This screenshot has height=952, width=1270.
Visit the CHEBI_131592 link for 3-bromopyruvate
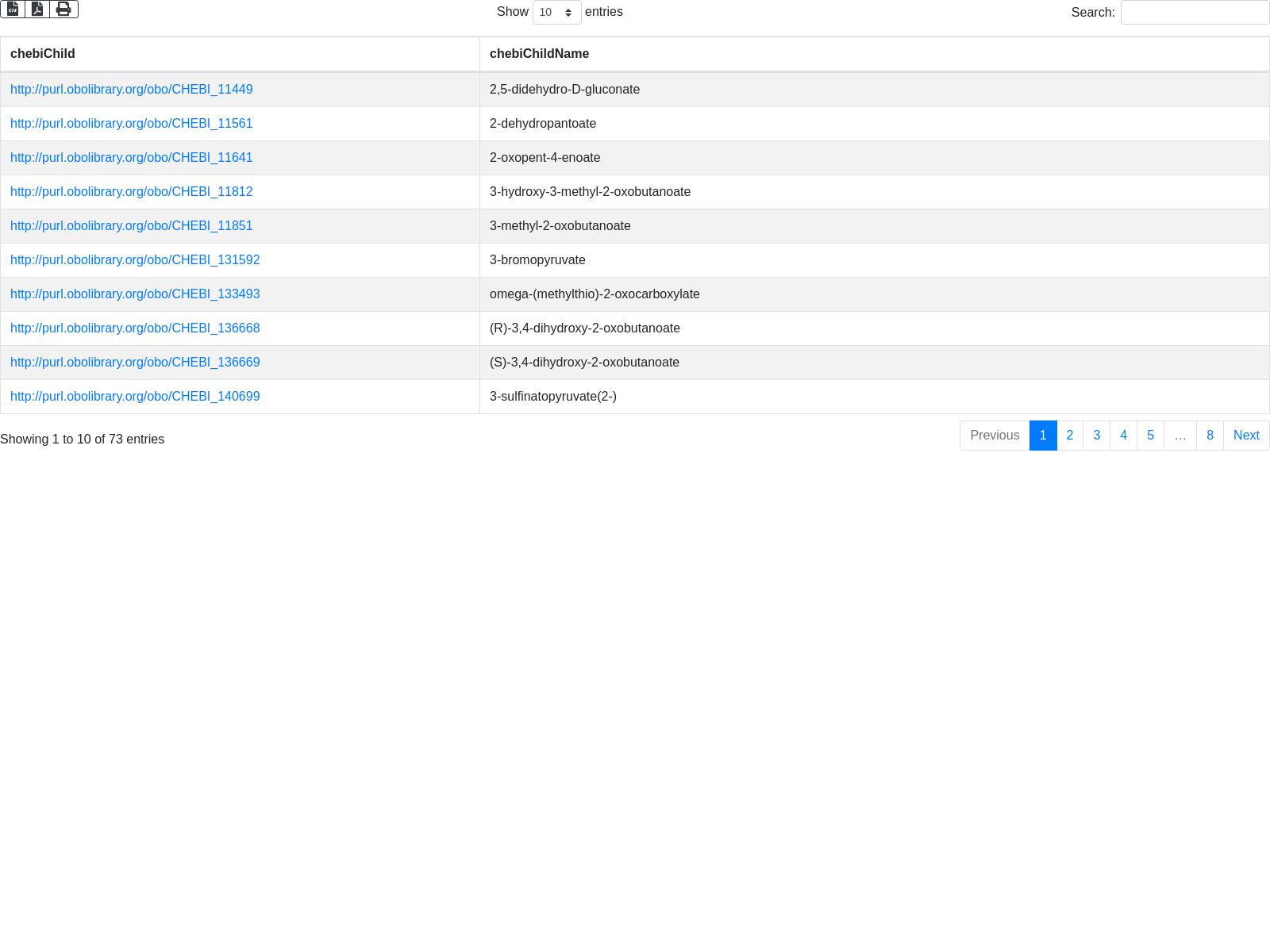tap(135, 260)
